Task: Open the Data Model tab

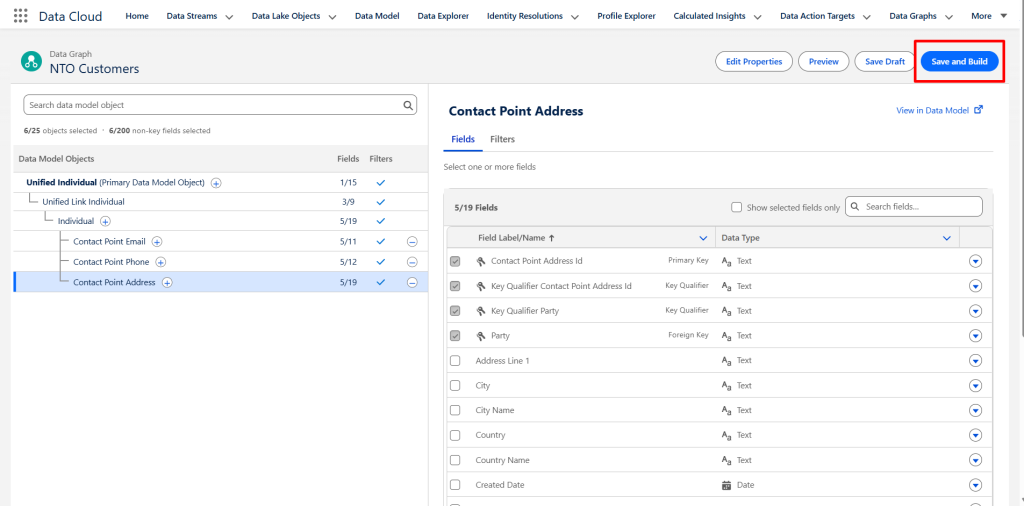Action: (377, 16)
